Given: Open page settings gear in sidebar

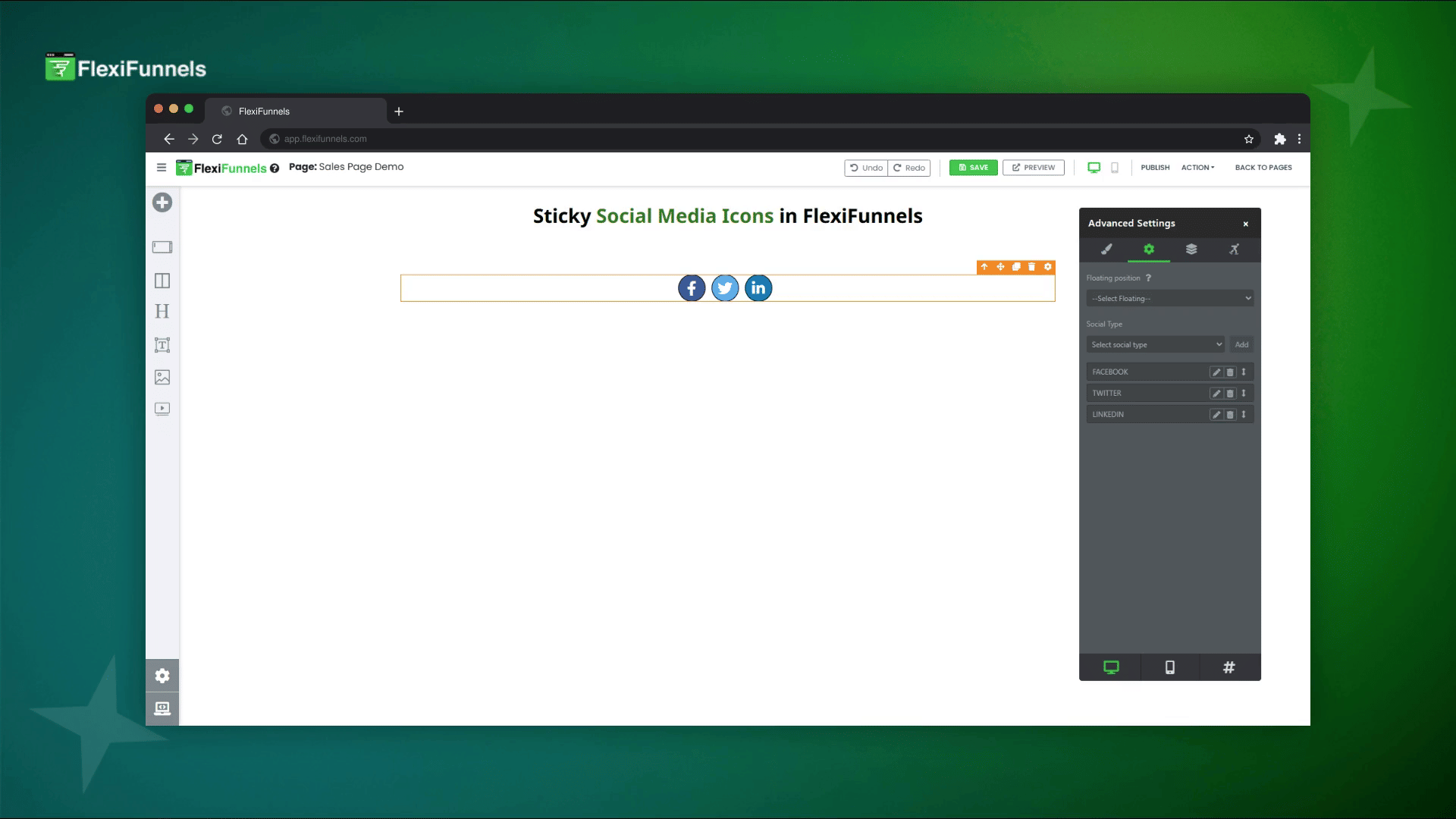Looking at the screenshot, I should point(162,676).
